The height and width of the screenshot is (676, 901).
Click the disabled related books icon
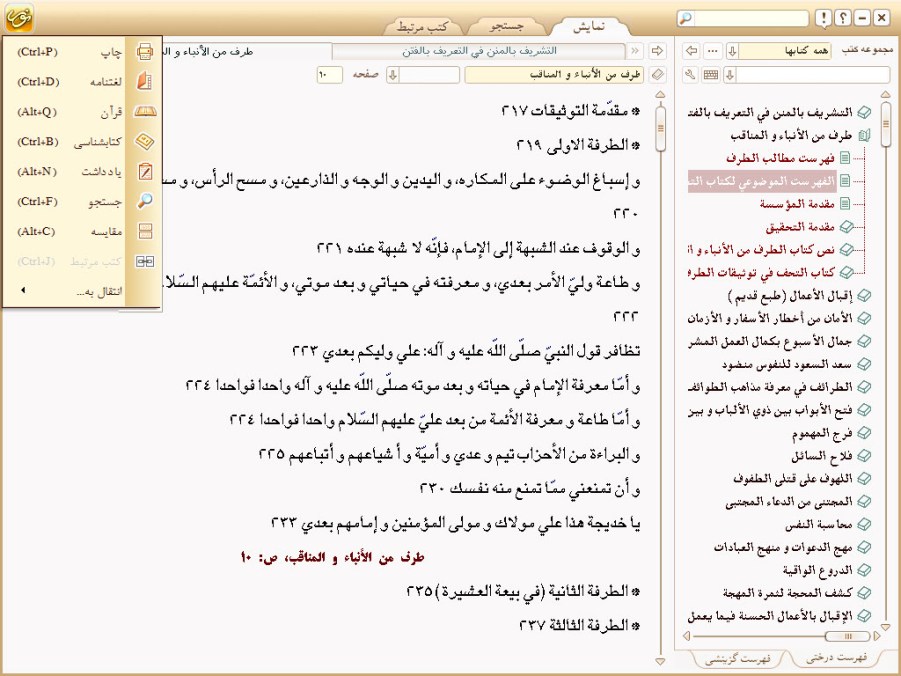[x=145, y=262]
